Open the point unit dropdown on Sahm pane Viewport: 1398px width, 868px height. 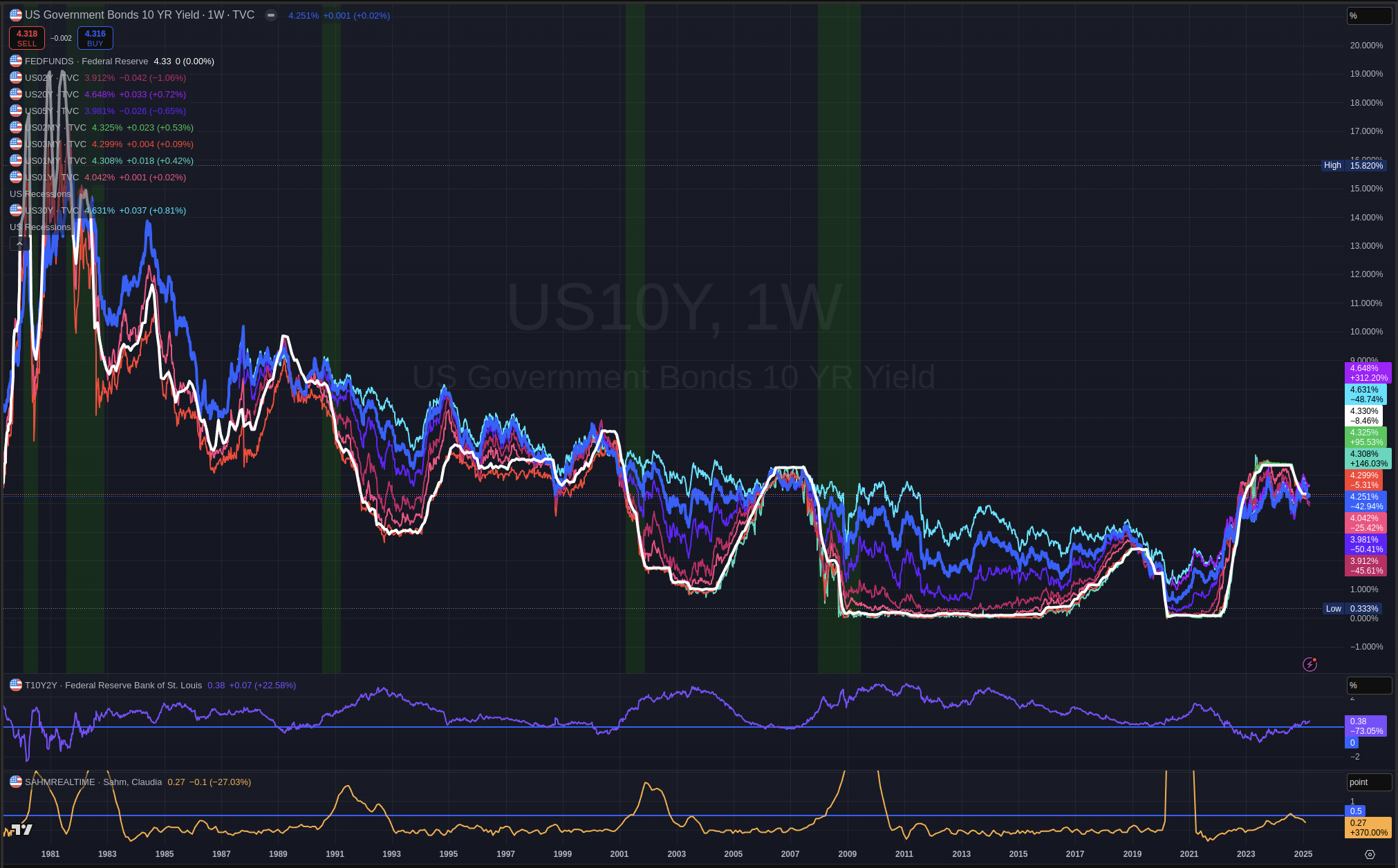(x=1368, y=782)
